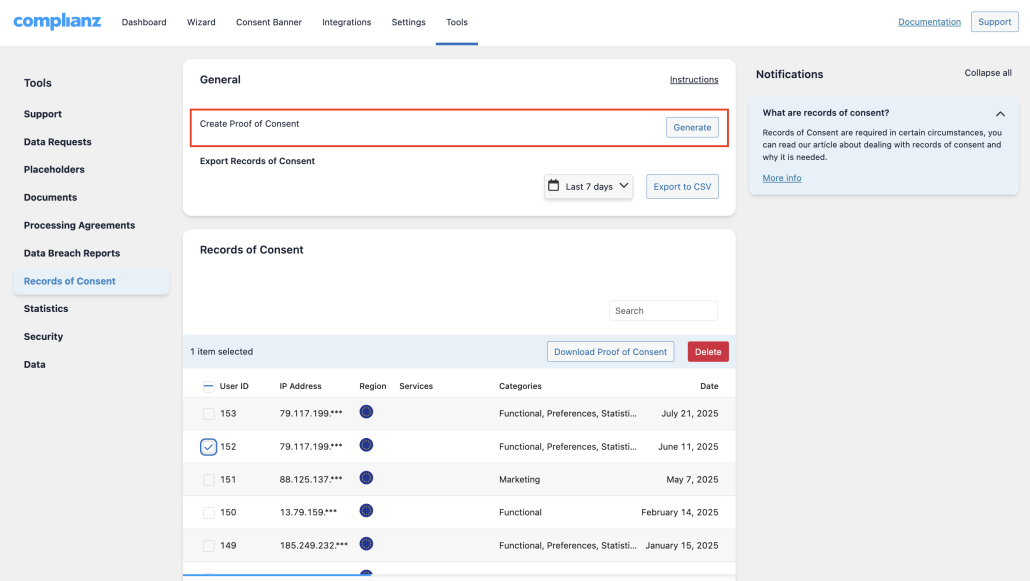The height and width of the screenshot is (581, 1030).
Task: Sort by the Date column header
Action: click(709, 386)
